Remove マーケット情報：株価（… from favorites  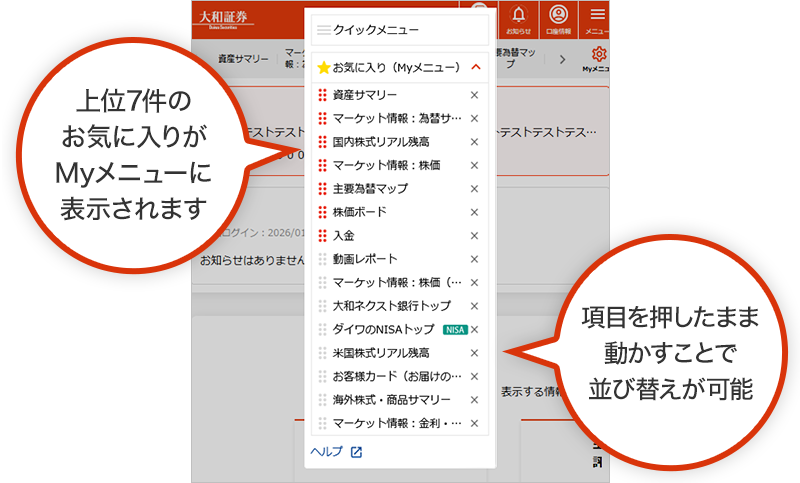(x=474, y=283)
